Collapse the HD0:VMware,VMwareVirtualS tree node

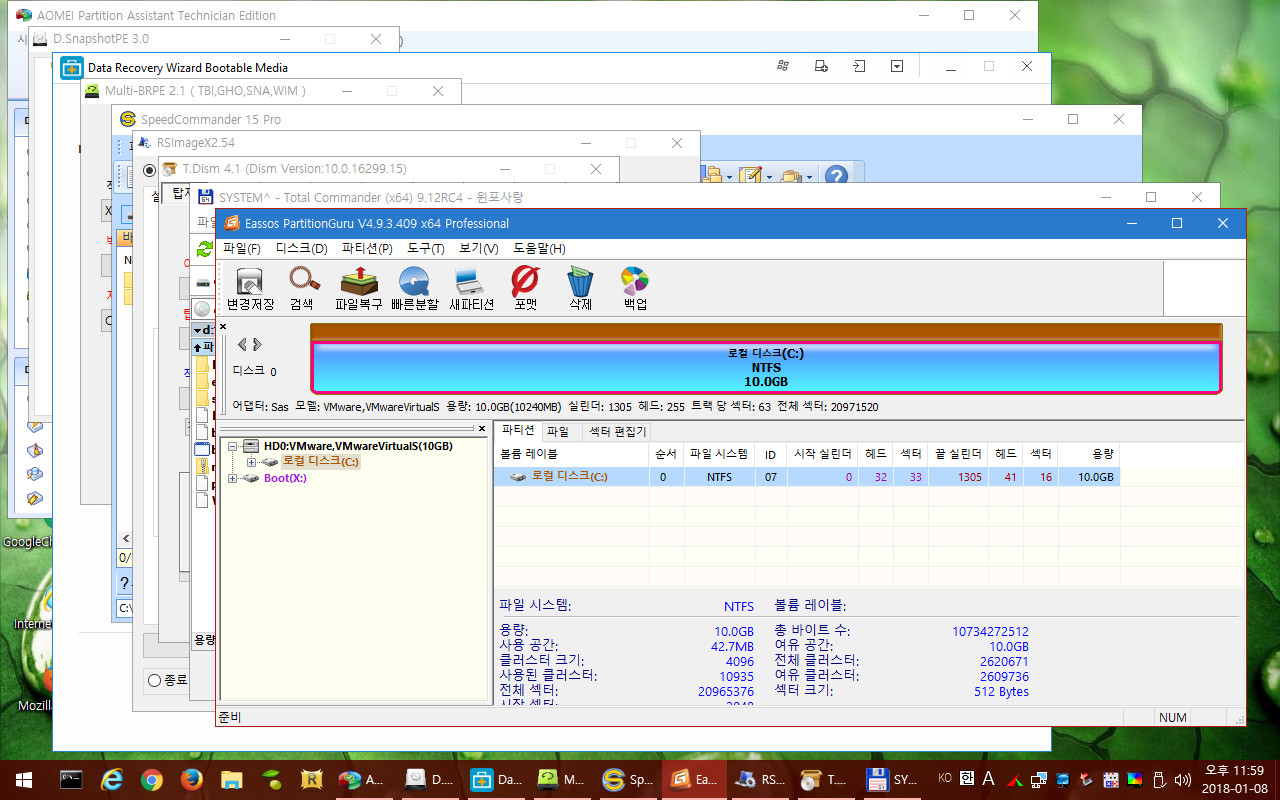click(x=233, y=446)
